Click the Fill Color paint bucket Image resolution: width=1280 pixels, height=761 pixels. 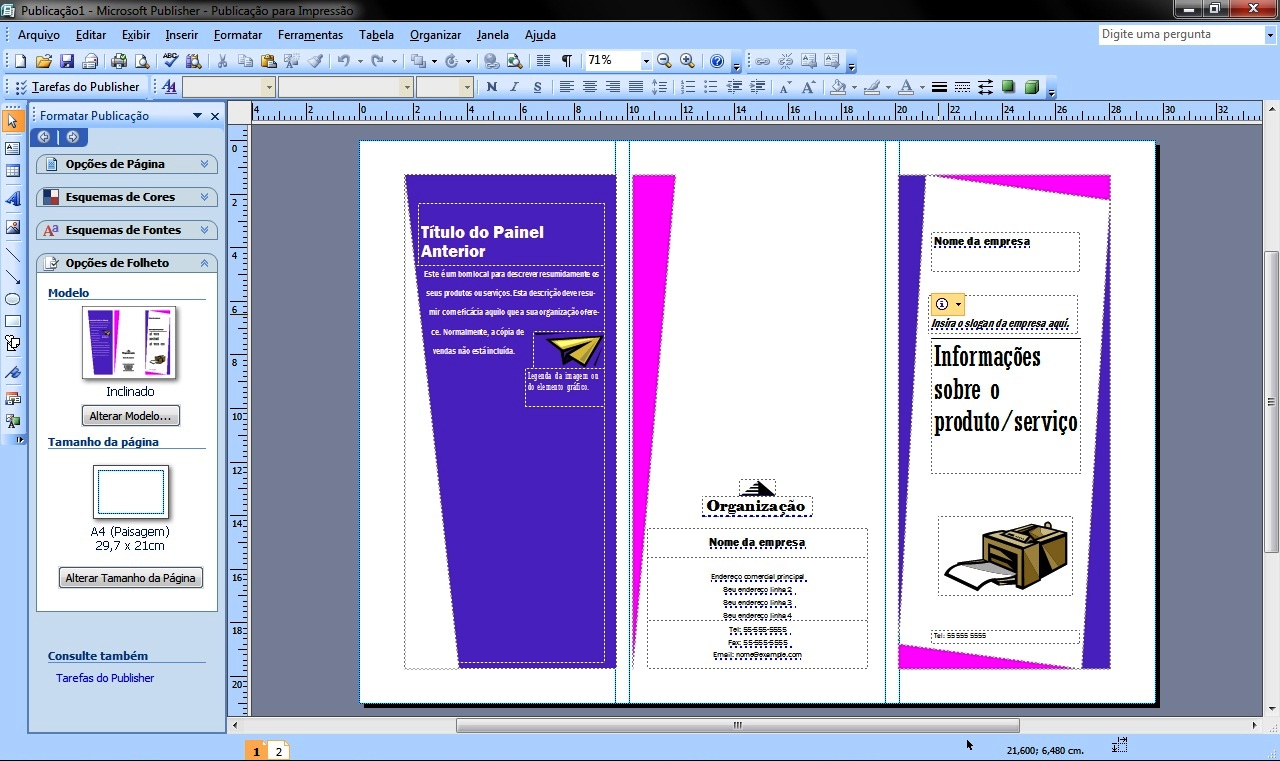(x=839, y=87)
